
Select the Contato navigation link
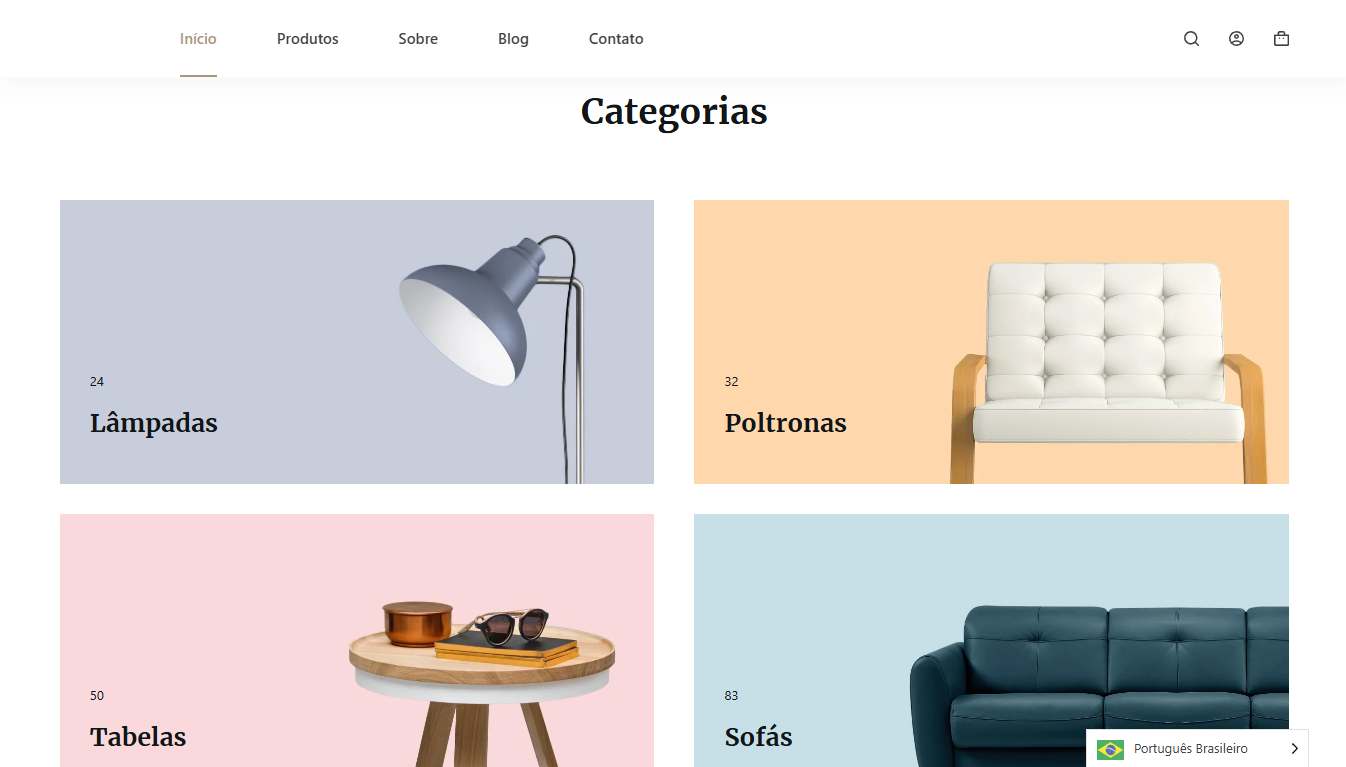pos(616,39)
